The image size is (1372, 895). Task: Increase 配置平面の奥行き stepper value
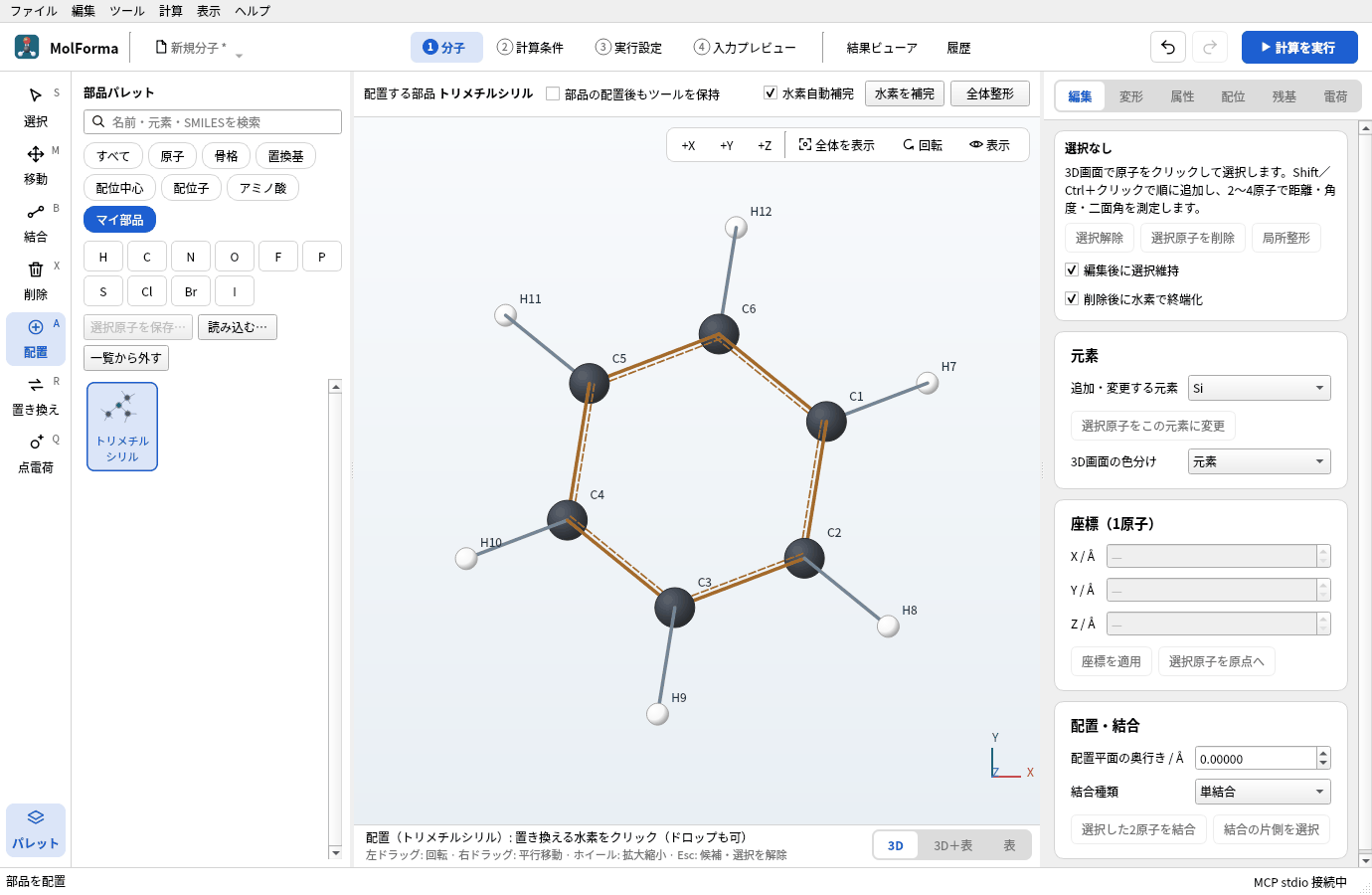tap(1323, 753)
